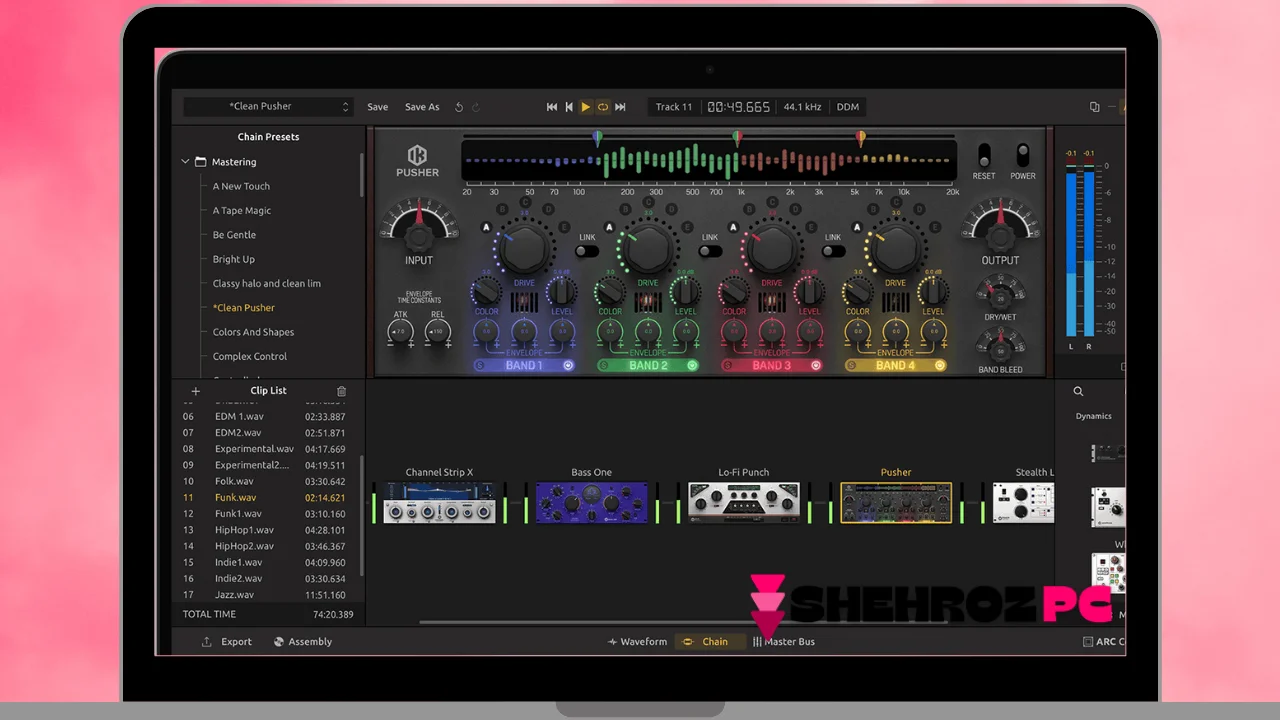Open the Assembly option

point(303,642)
